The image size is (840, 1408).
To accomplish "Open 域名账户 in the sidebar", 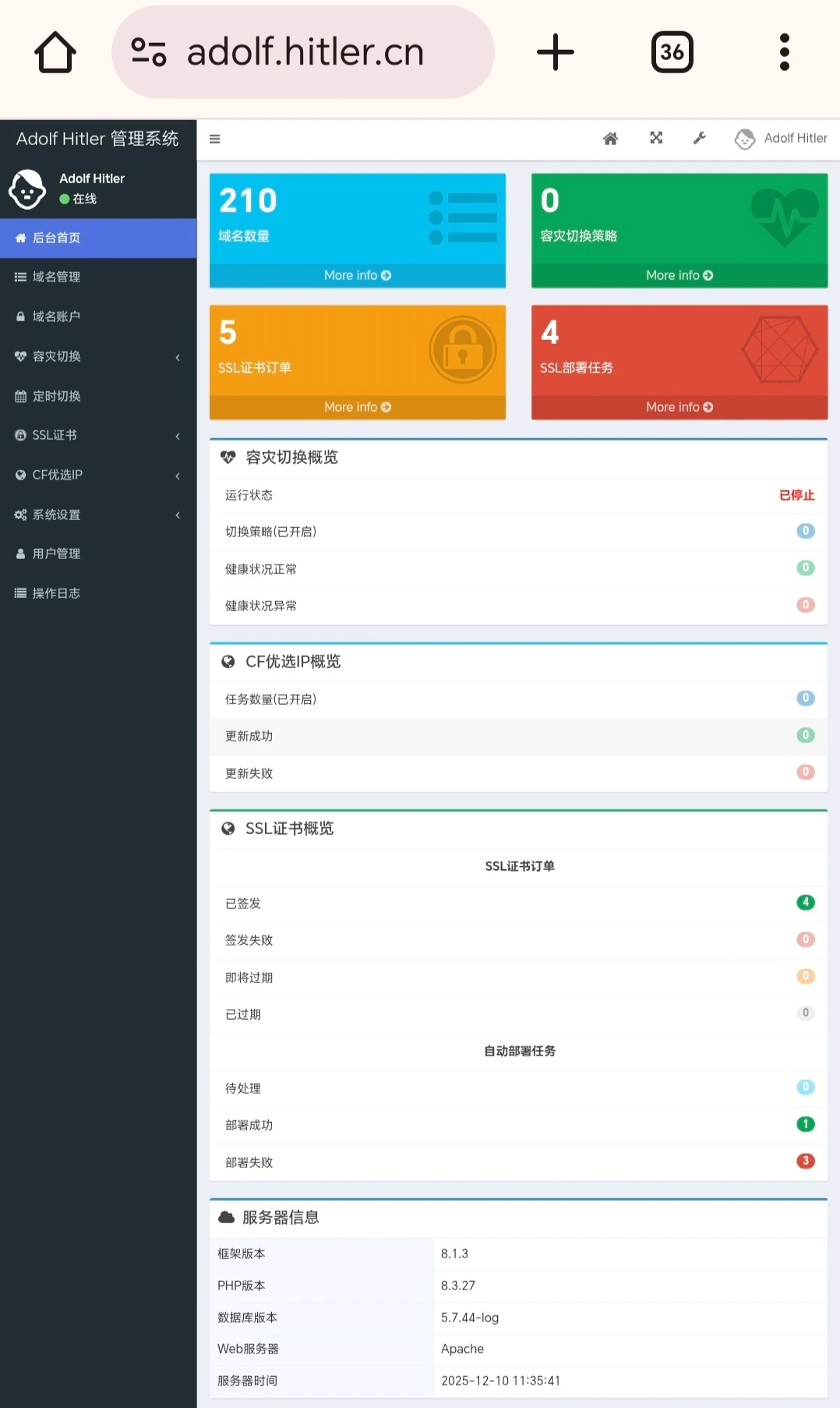I will (x=98, y=317).
